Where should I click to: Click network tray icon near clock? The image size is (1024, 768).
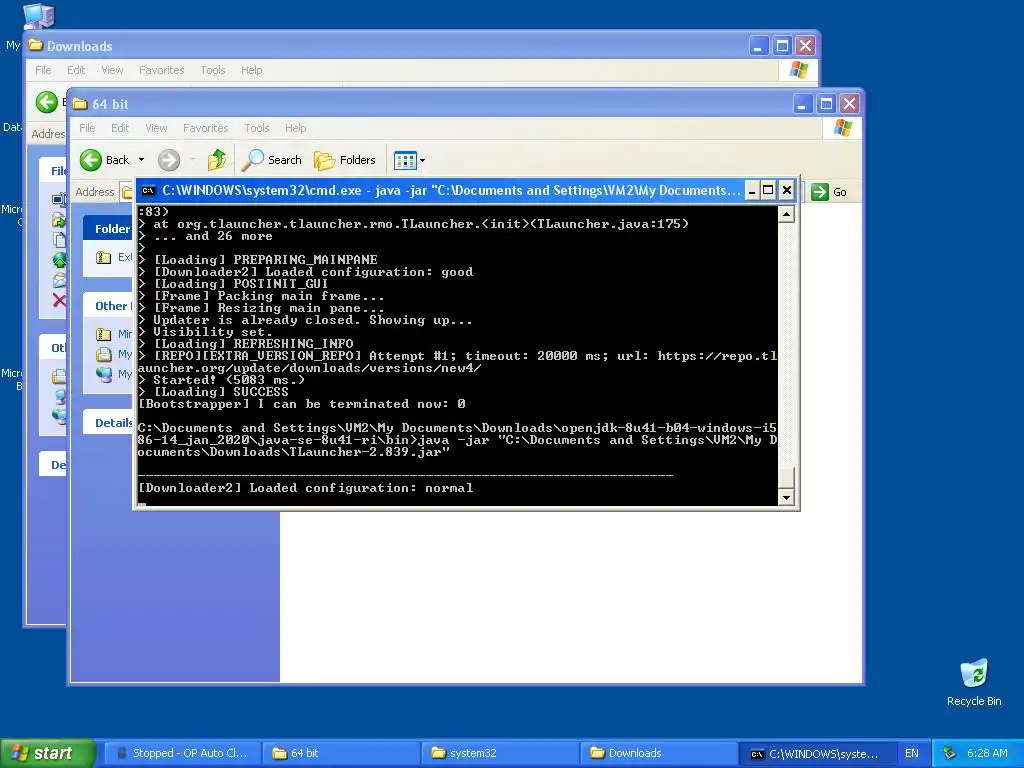point(950,753)
